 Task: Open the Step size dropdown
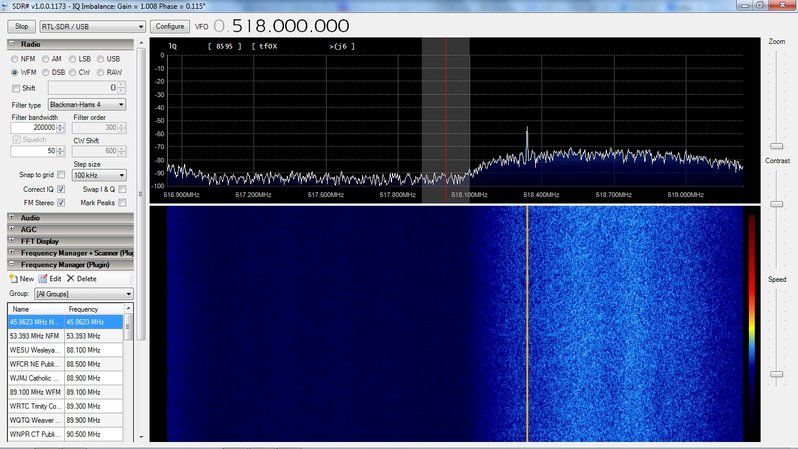pyautogui.click(x=99, y=175)
